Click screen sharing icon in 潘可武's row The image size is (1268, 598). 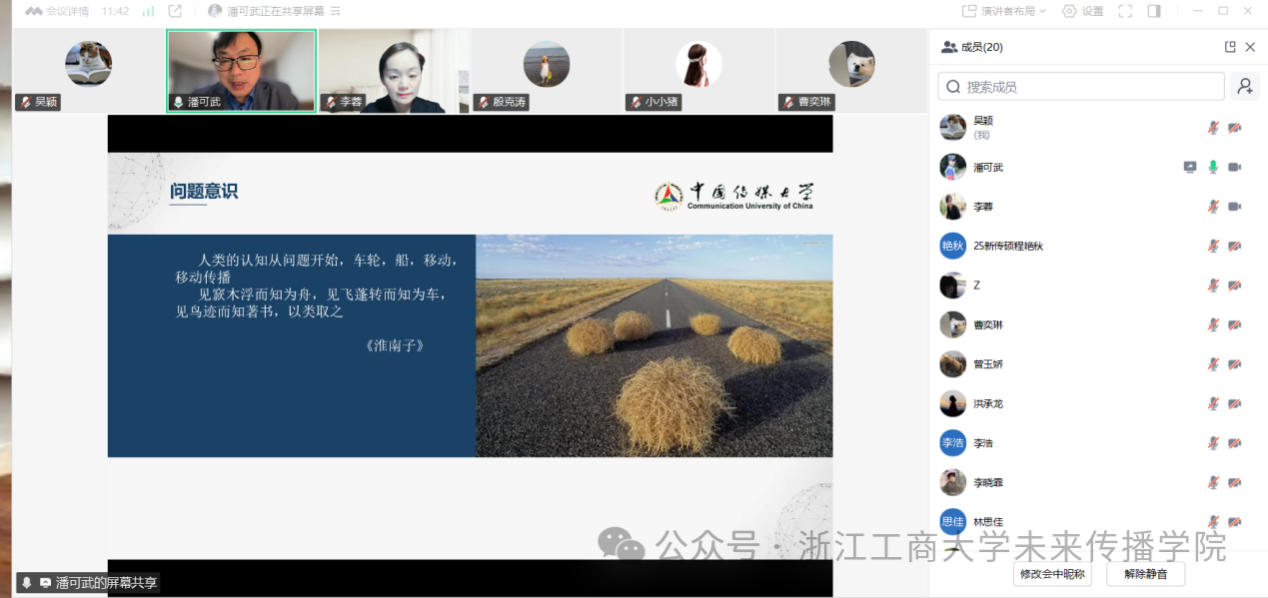[x=1189, y=167]
